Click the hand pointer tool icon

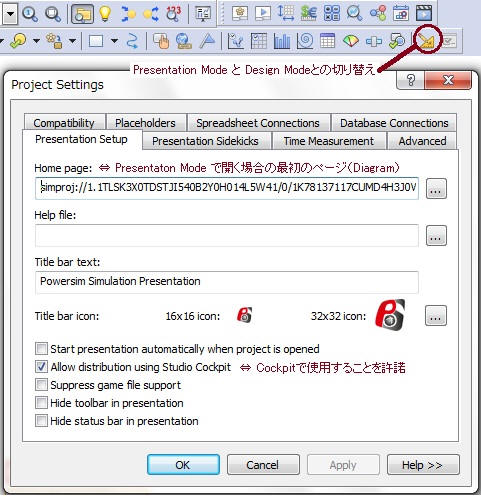[x=161, y=41]
